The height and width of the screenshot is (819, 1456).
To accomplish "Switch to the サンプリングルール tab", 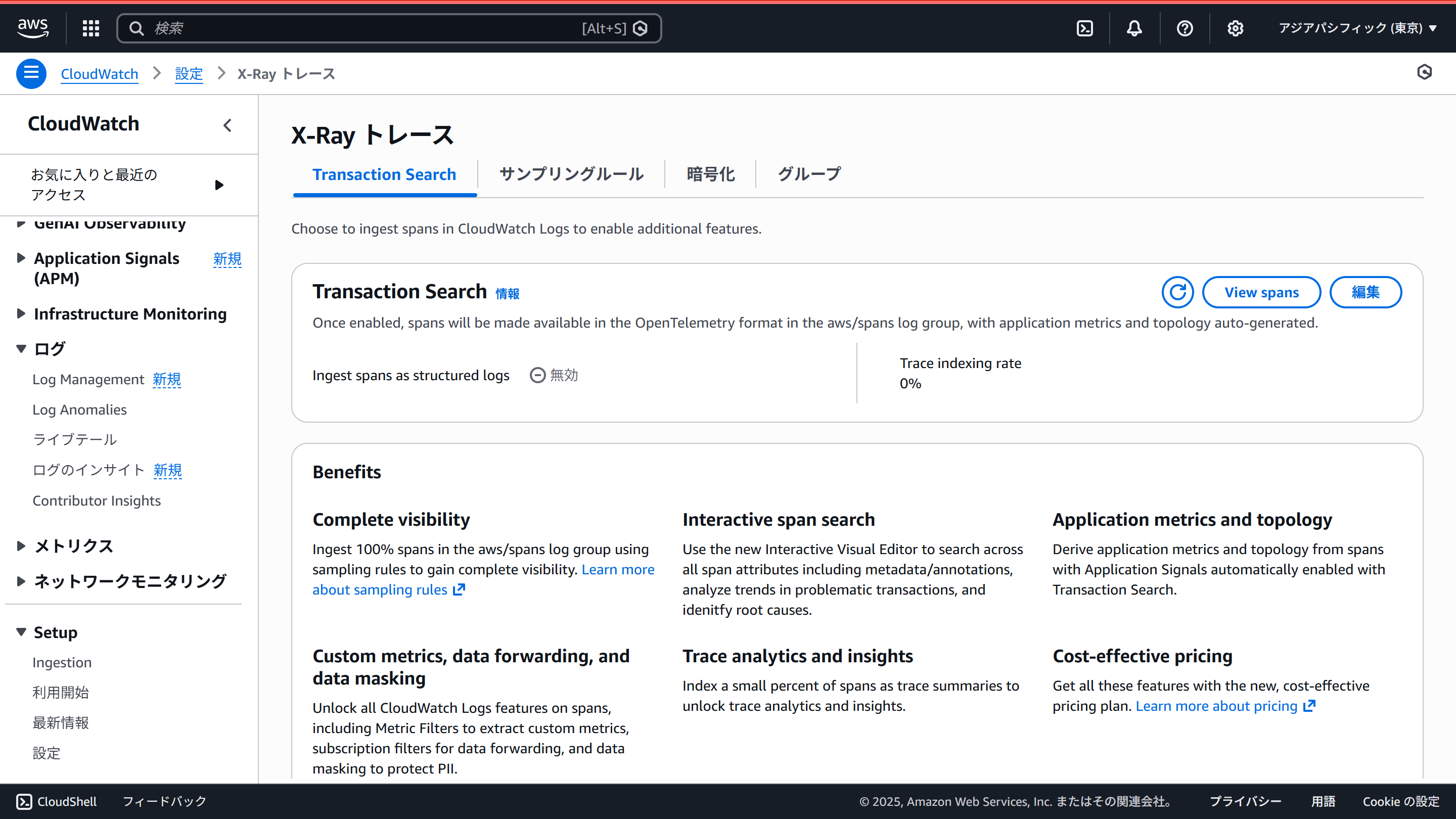I will [x=571, y=174].
